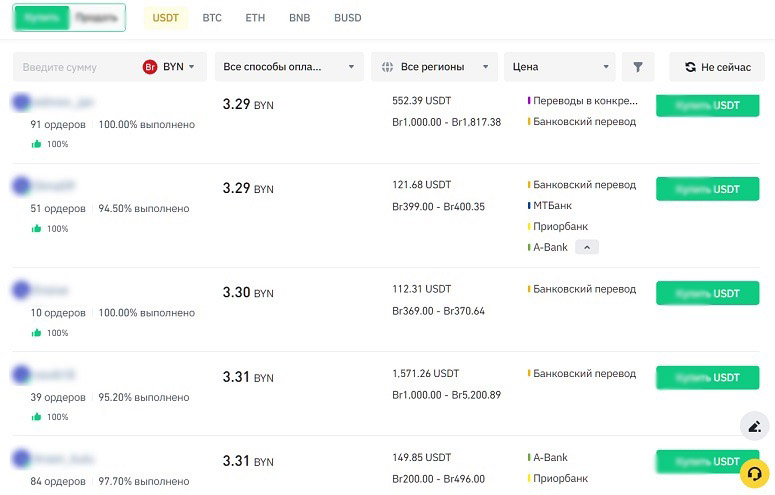
Task: Open the funnel filter icon
Action: pos(637,67)
